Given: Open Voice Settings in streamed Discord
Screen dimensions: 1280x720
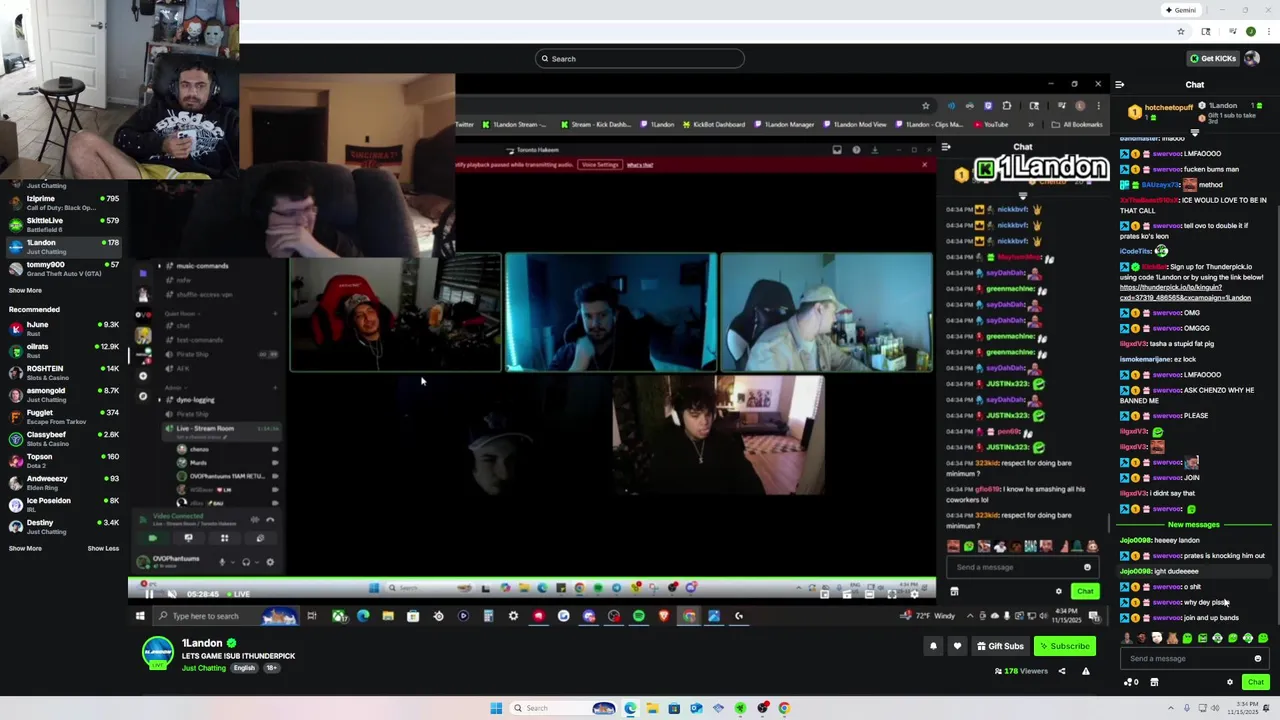Looking at the screenshot, I should point(600,165).
